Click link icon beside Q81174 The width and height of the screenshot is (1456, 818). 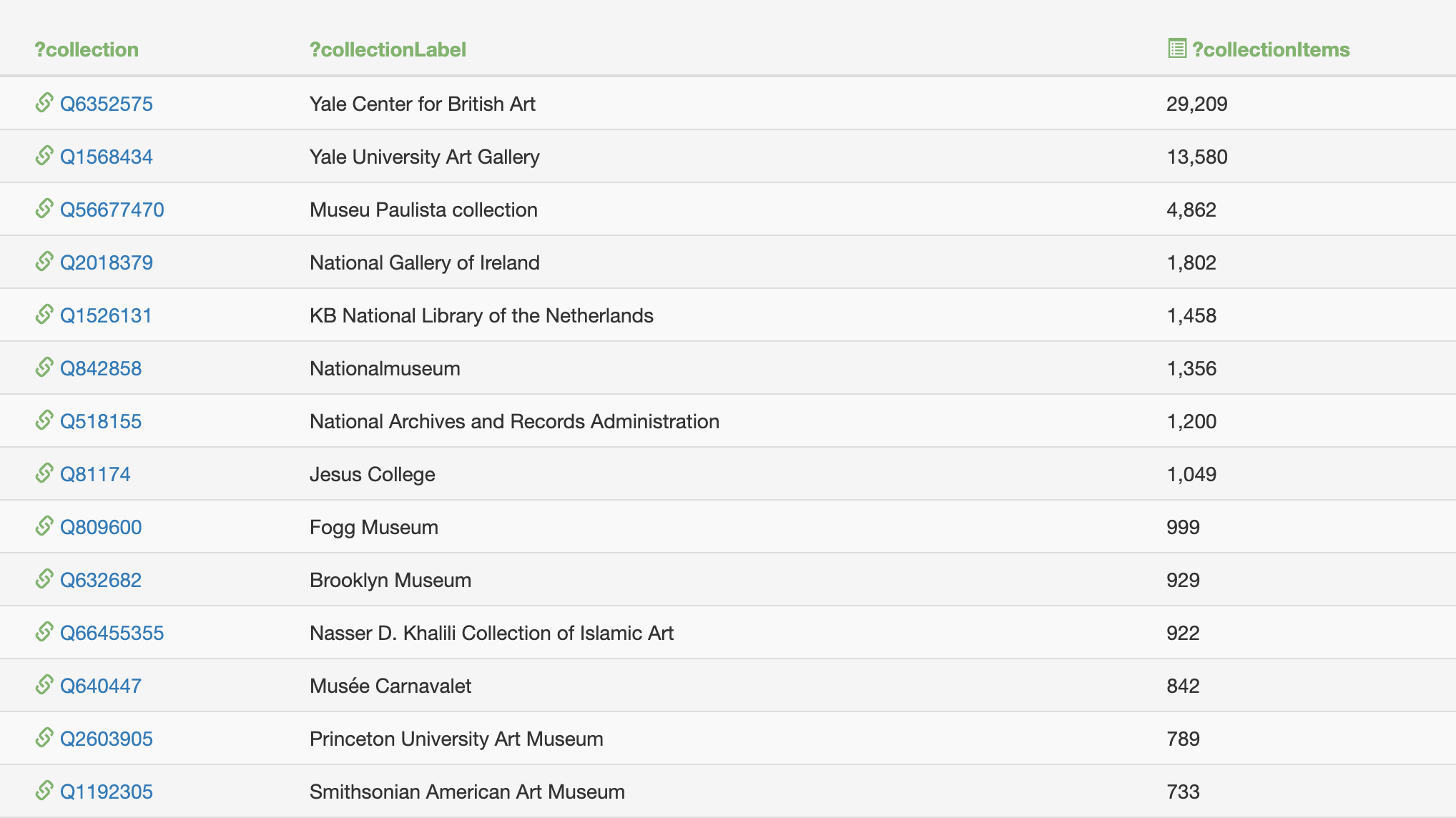click(44, 473)
